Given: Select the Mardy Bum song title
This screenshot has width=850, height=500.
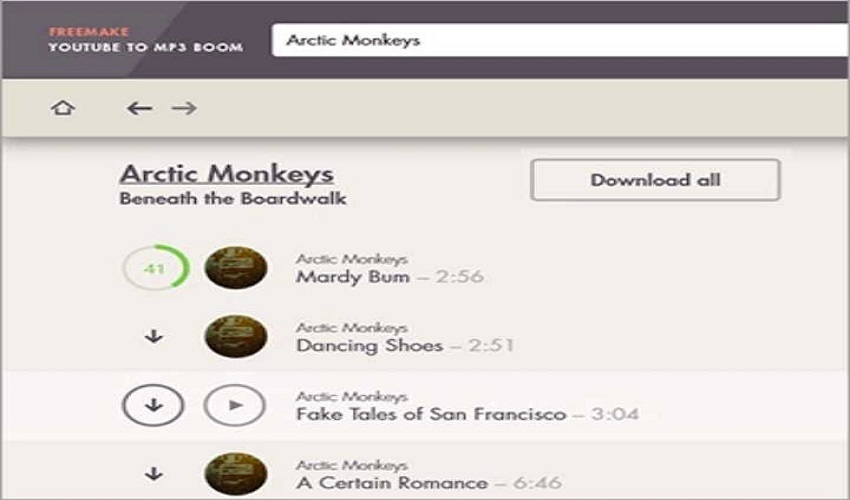Looking at the screenshot, I should click(353, 277).
